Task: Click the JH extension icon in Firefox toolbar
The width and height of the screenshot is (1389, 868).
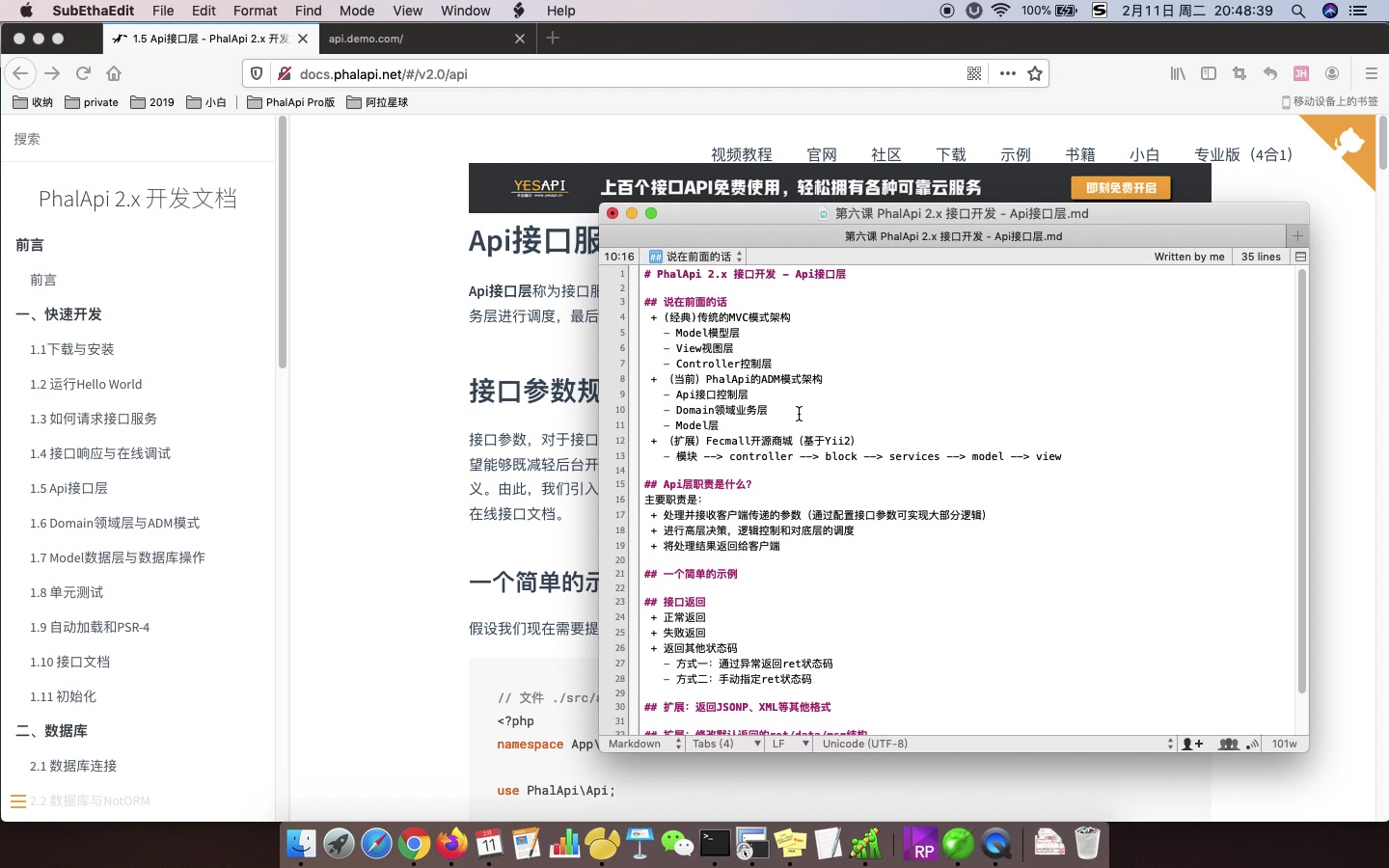Action: [x=1301, y=73]
